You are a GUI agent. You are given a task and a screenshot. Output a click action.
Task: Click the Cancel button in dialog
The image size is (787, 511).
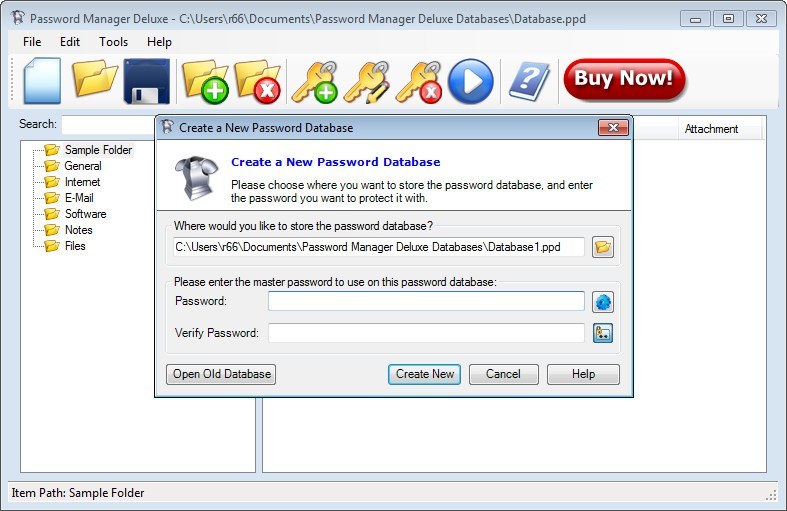point(503,374)
